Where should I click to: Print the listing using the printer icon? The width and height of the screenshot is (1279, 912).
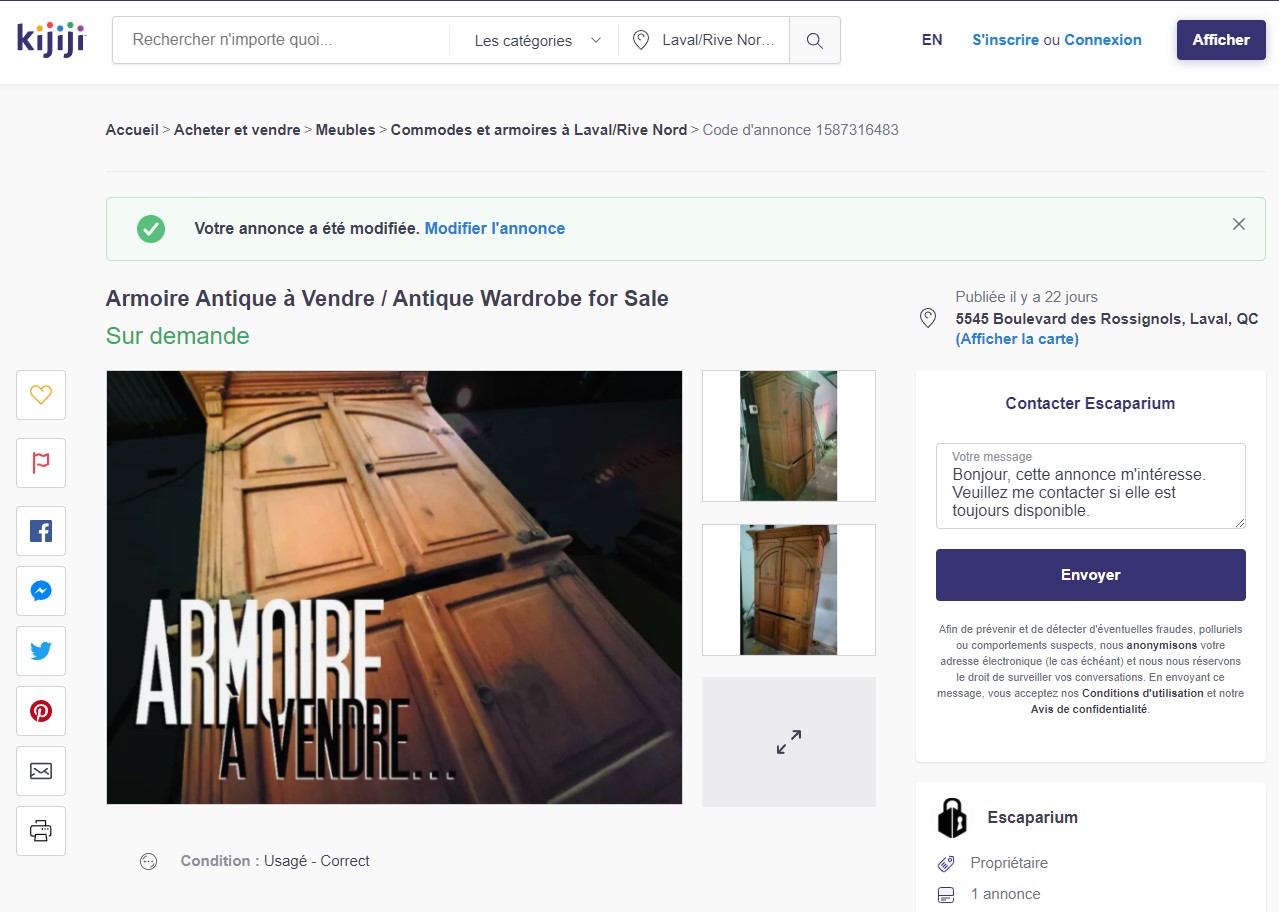point(40,830)
